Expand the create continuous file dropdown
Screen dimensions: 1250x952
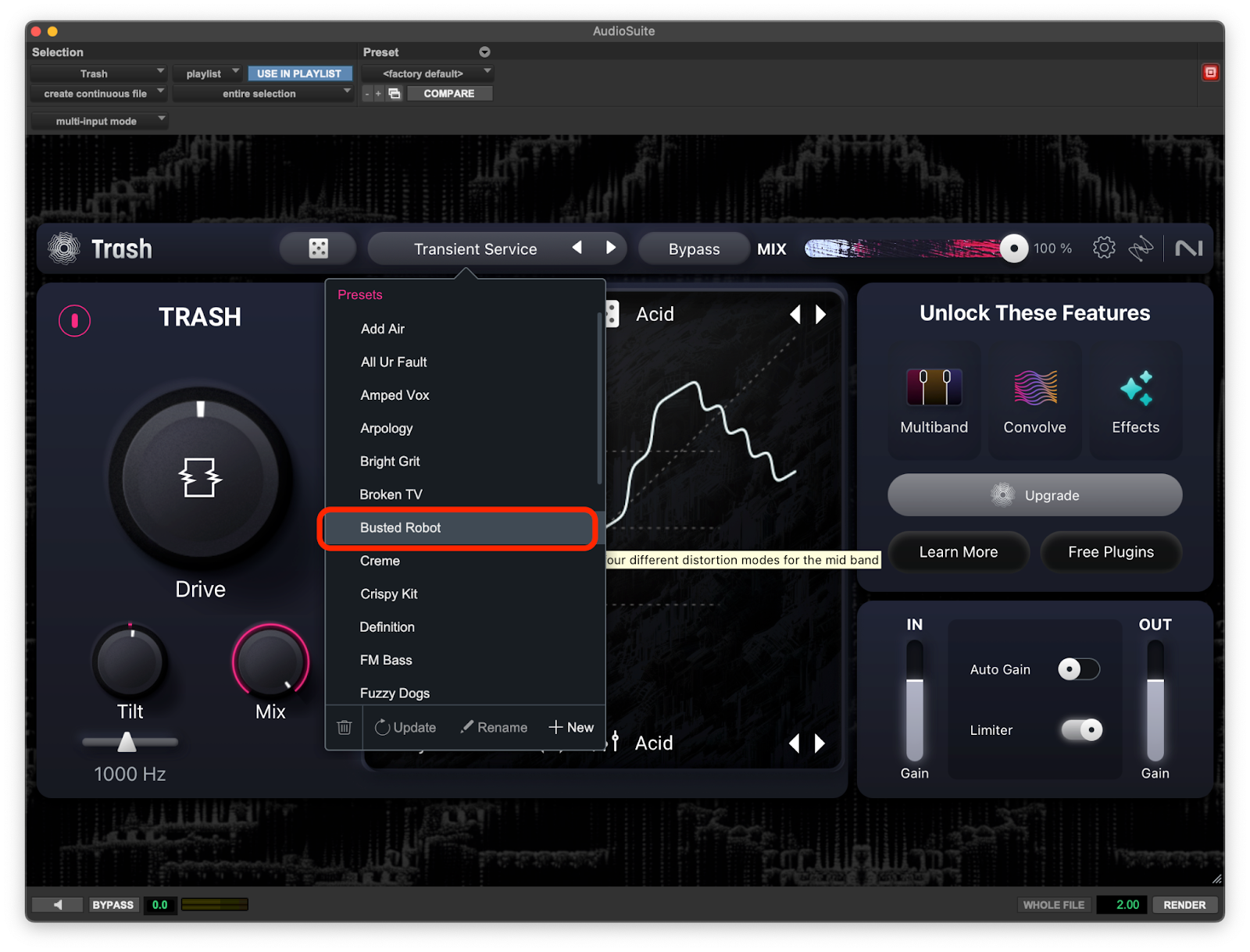tap(98, 94)
